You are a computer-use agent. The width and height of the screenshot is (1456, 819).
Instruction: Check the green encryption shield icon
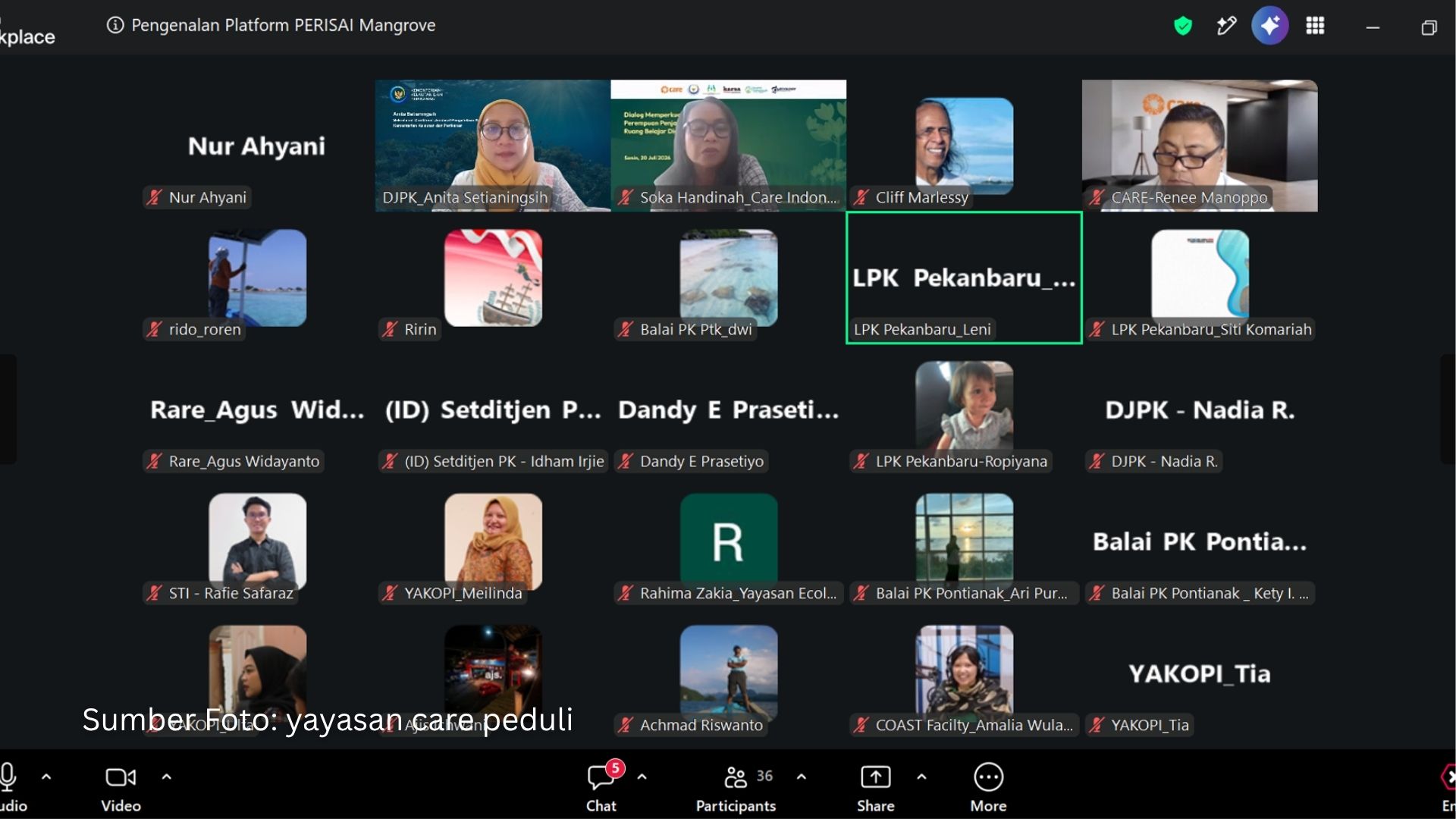click(x=1182, y=27)
